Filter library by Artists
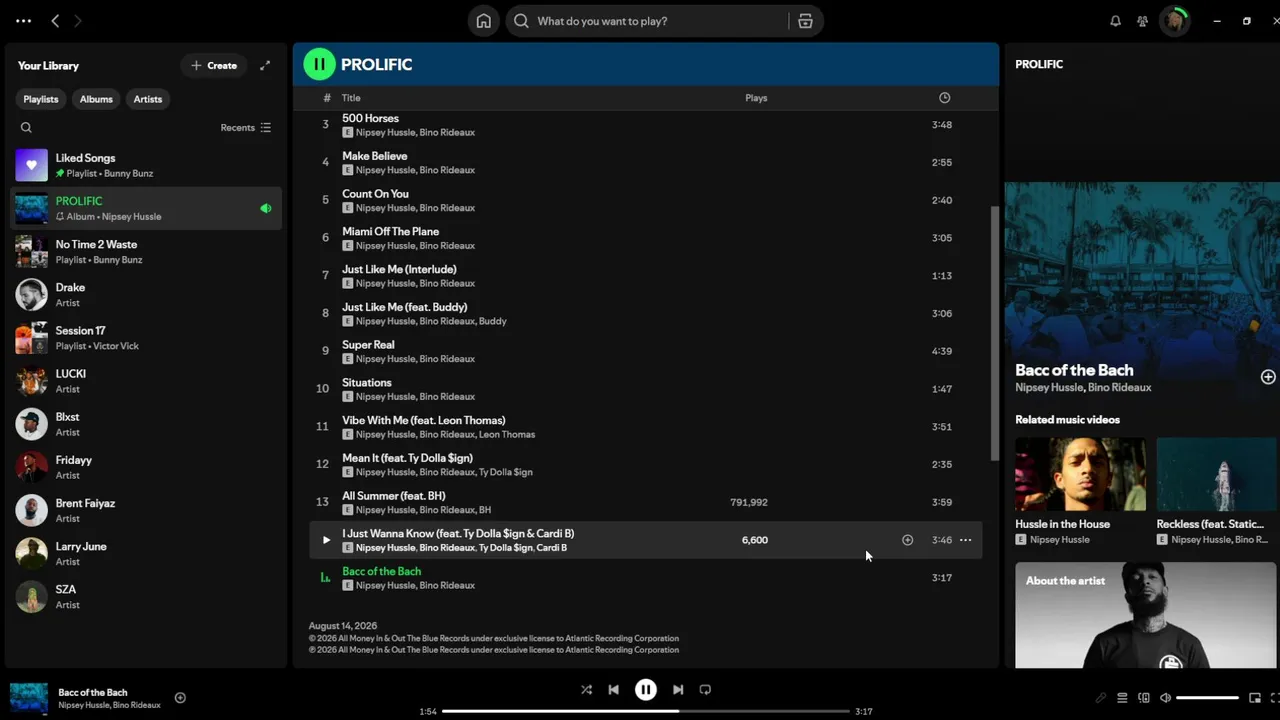The height and width of the screenshot is (720, 1280). coord(148,99)
